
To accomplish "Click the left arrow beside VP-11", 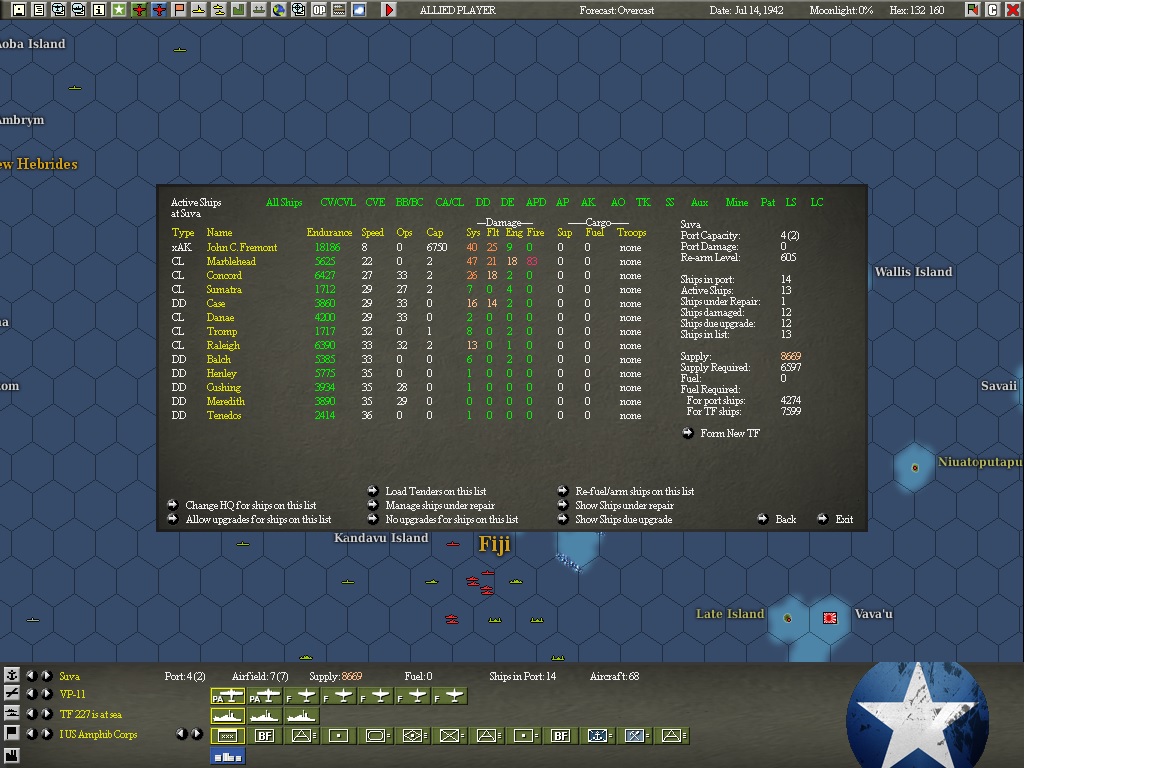I will tap(32, 694).
